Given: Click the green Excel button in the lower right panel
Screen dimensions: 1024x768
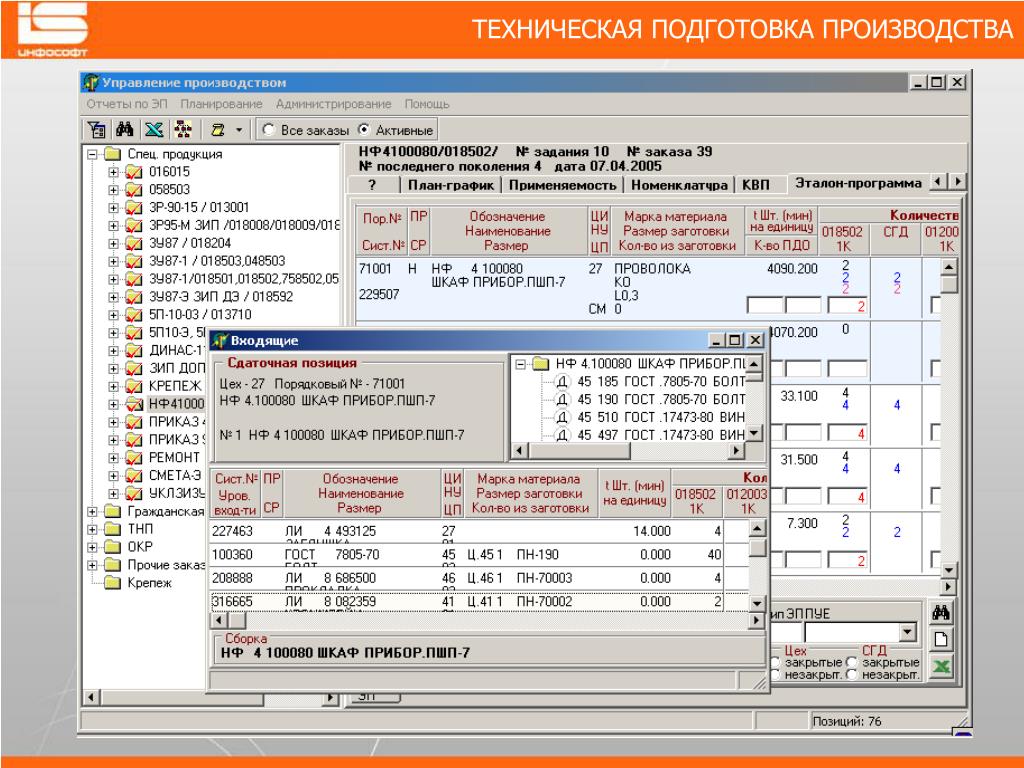Looking at the screenshot, I should pos(941,667).
